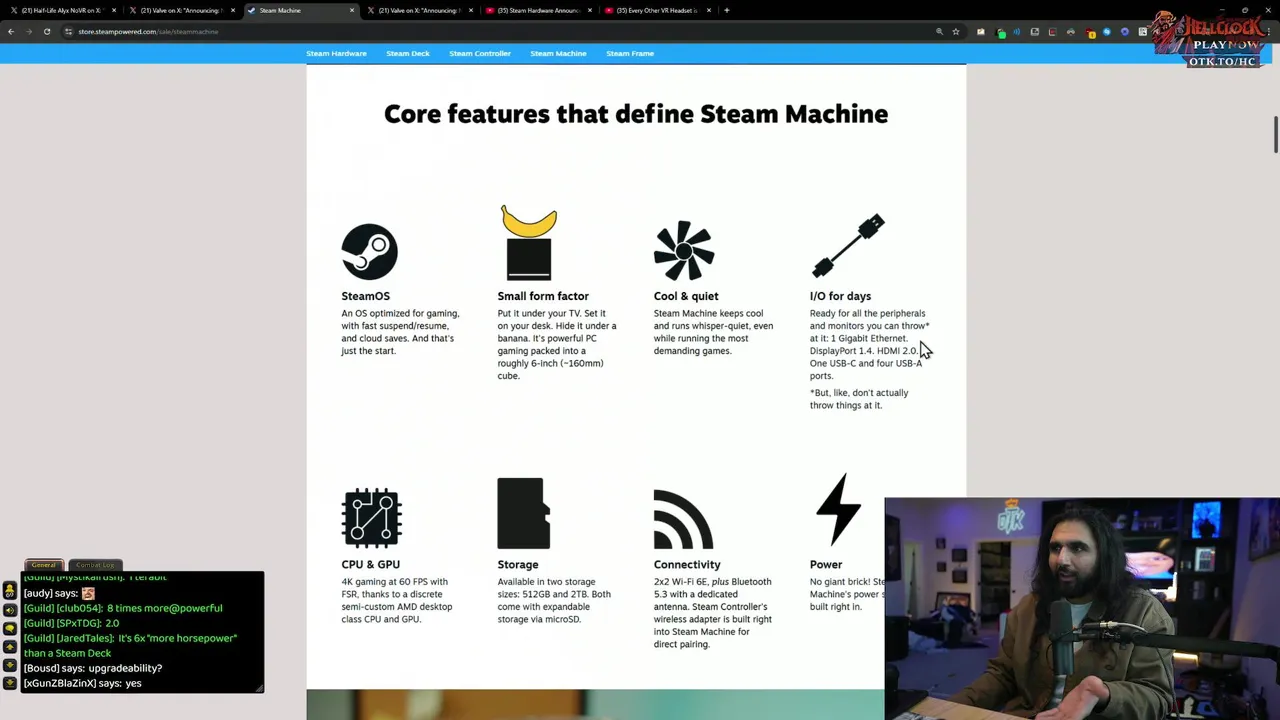
Task: Click the 'Storage' feature title
Action: [x=518, y=565]
